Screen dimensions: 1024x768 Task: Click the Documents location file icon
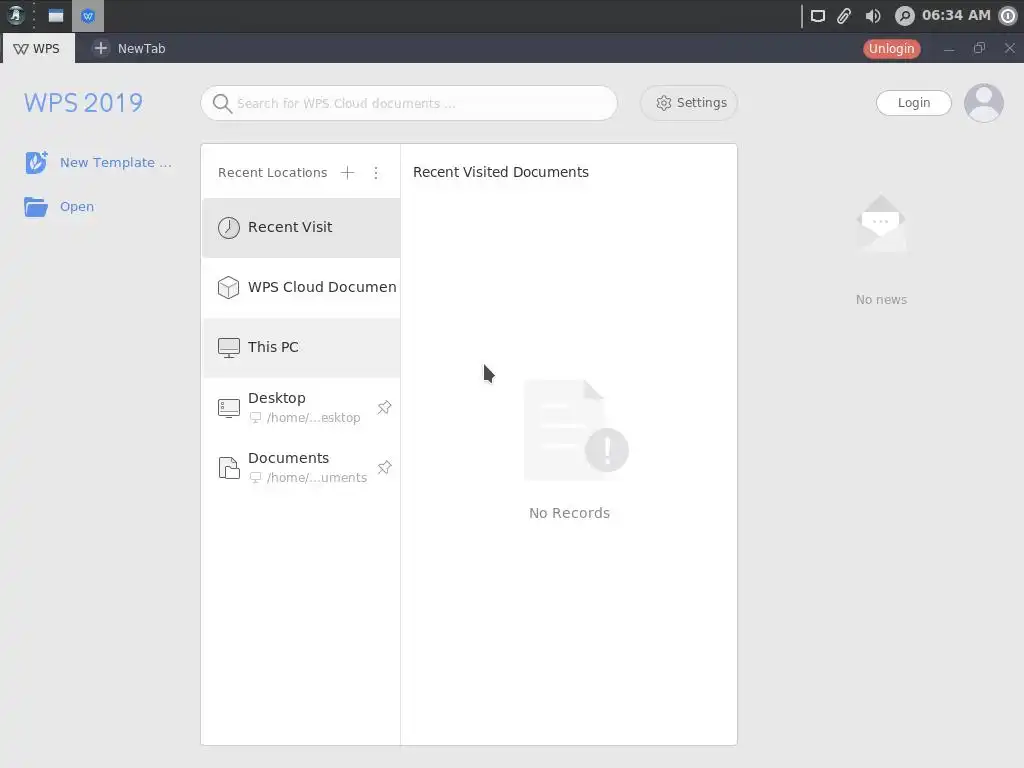[x=229, y=468]
